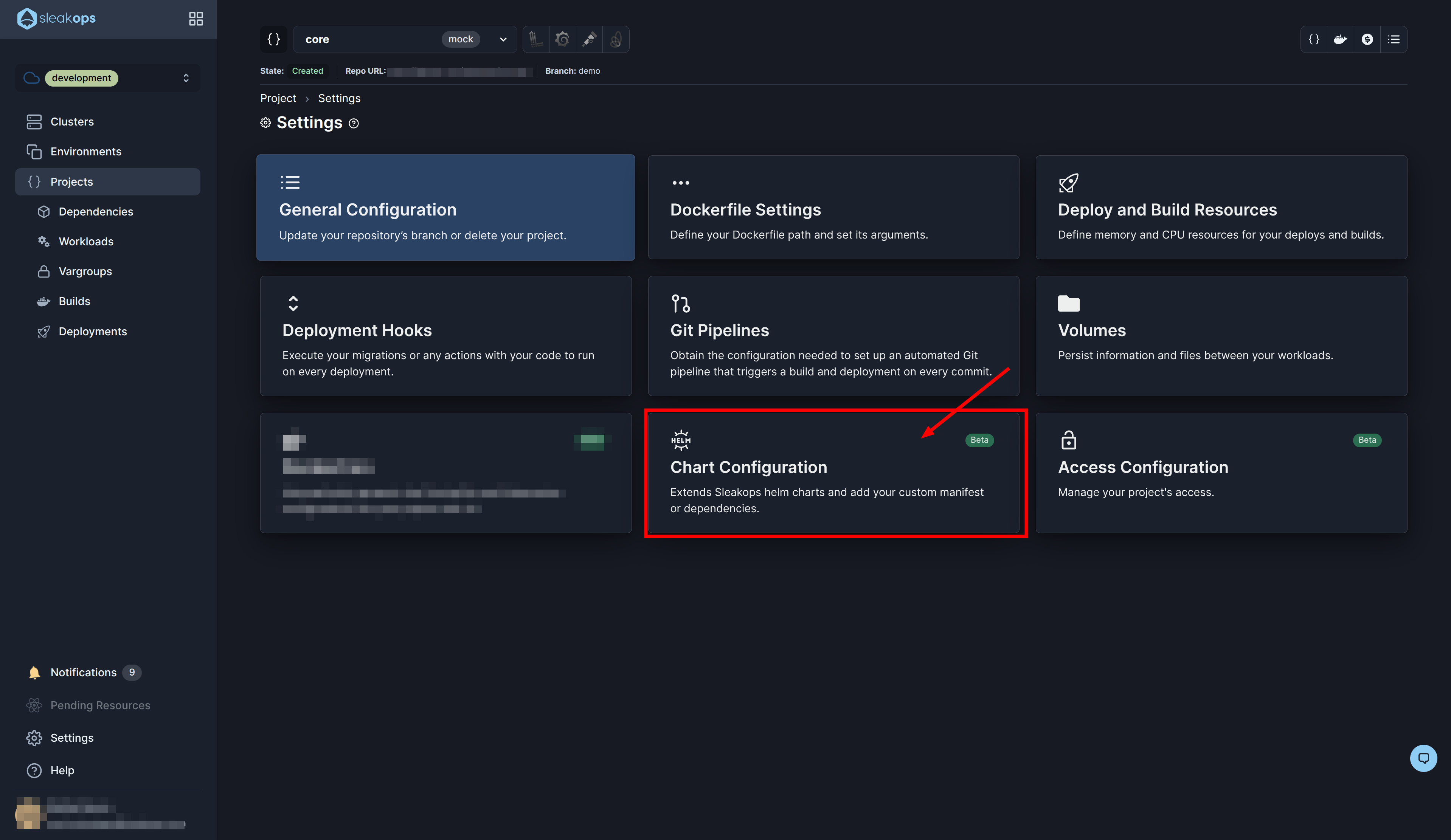Click the rocket icon on Deploy and Build Resources
Viewport: 1451px width, 840px height.
click(x=1069, y=183)
